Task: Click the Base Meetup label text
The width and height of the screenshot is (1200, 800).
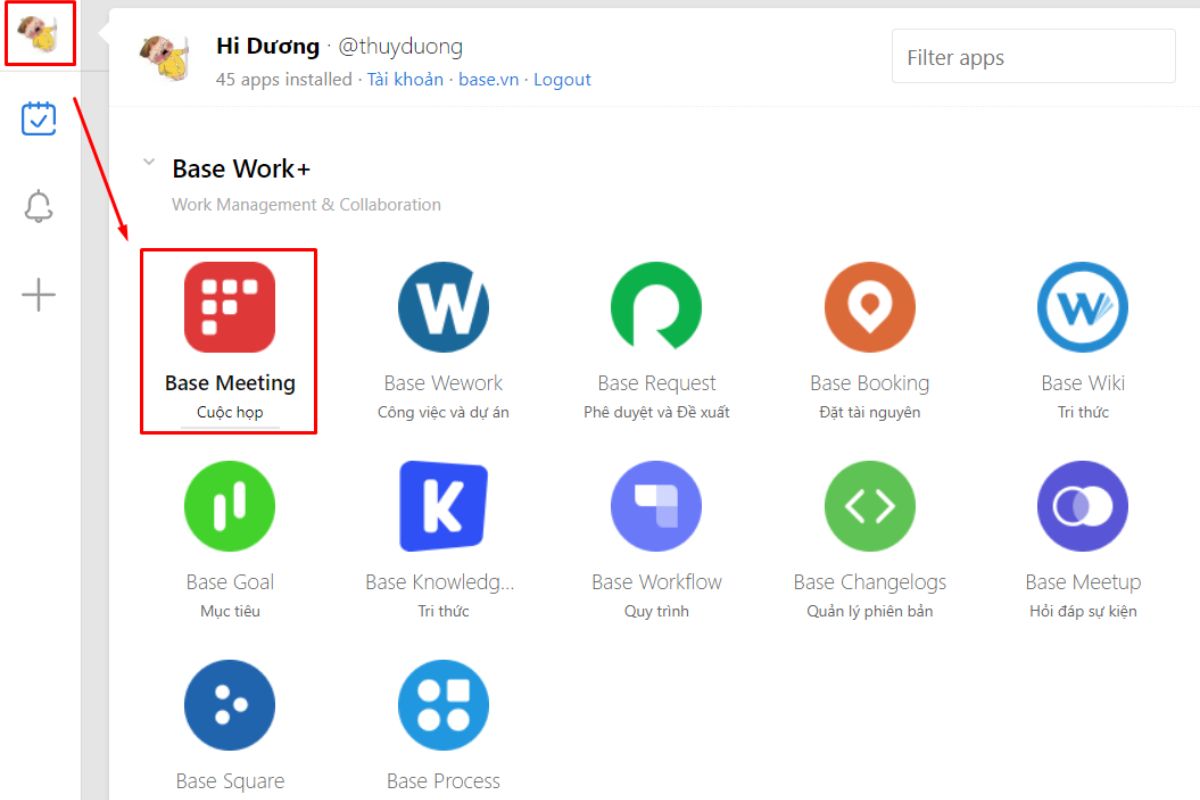Action: tap(1083, 582)
